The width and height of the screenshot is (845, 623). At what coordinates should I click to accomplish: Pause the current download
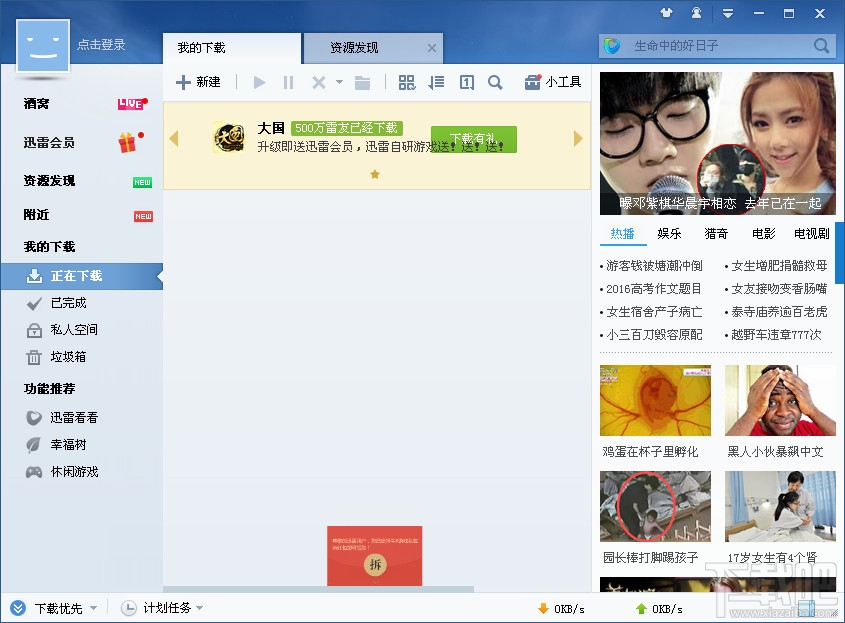click(288, 82)
